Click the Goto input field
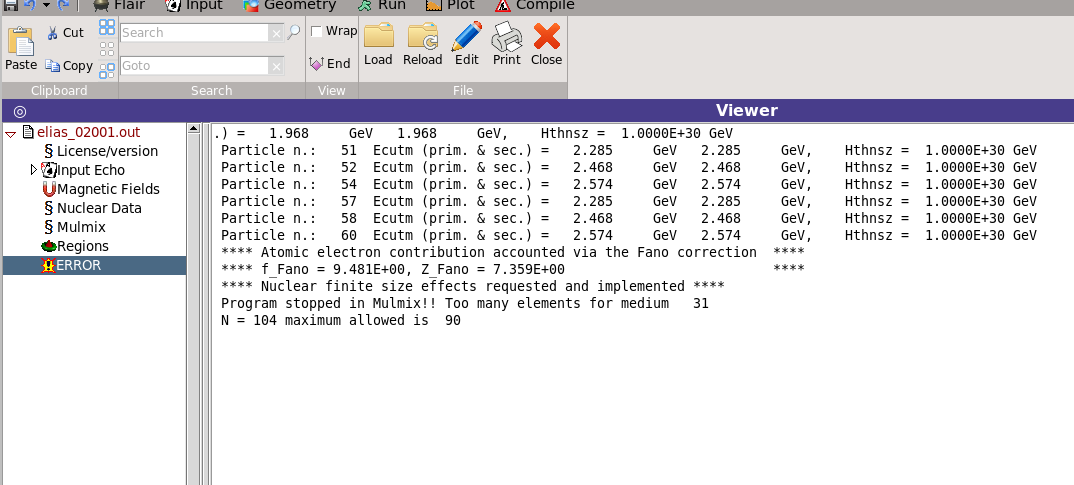The height and width of the screenshot is (485, 1074). pyautogui.click(x=194, y=66)
